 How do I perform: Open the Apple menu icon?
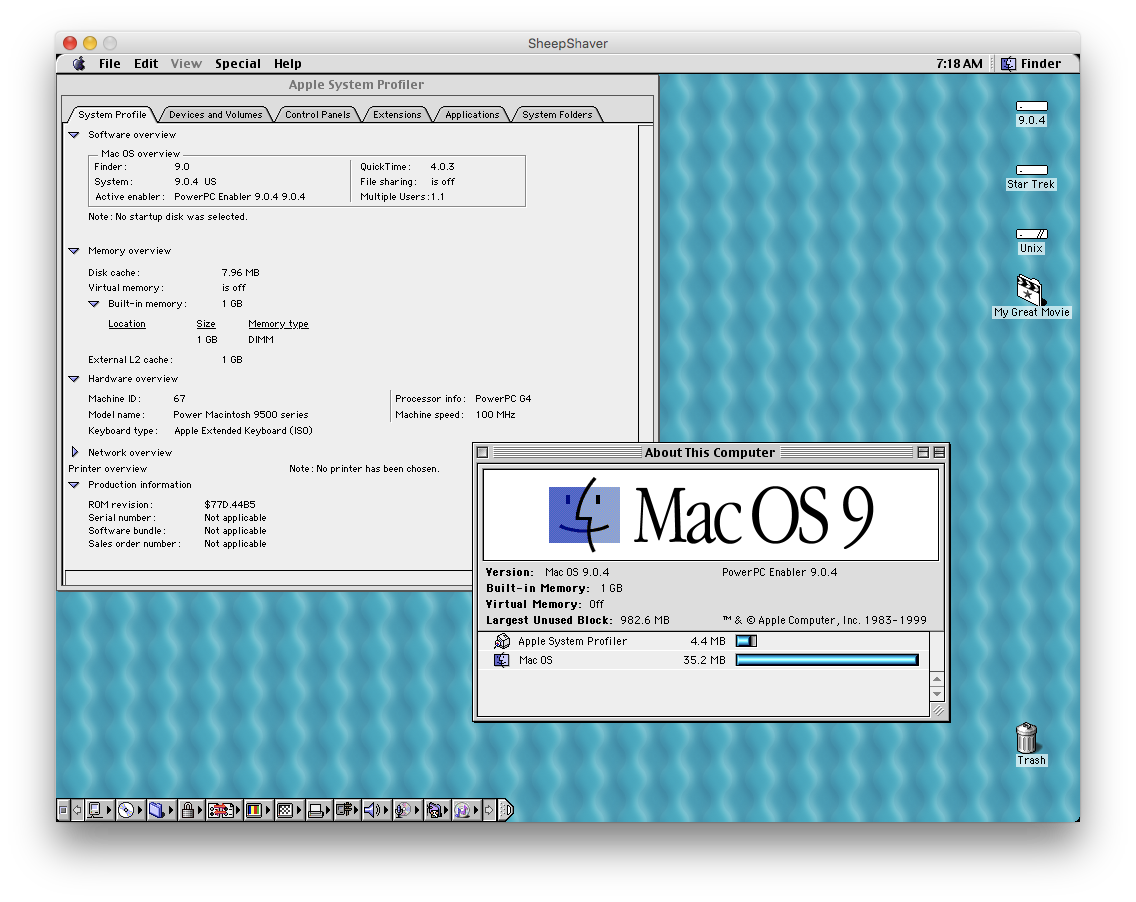(x=79, y=64)
